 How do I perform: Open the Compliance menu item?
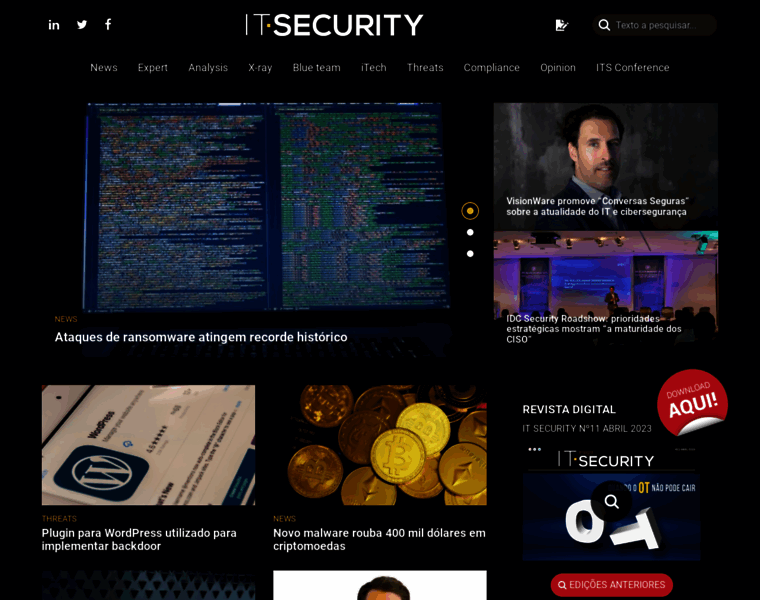coord(491,67)
